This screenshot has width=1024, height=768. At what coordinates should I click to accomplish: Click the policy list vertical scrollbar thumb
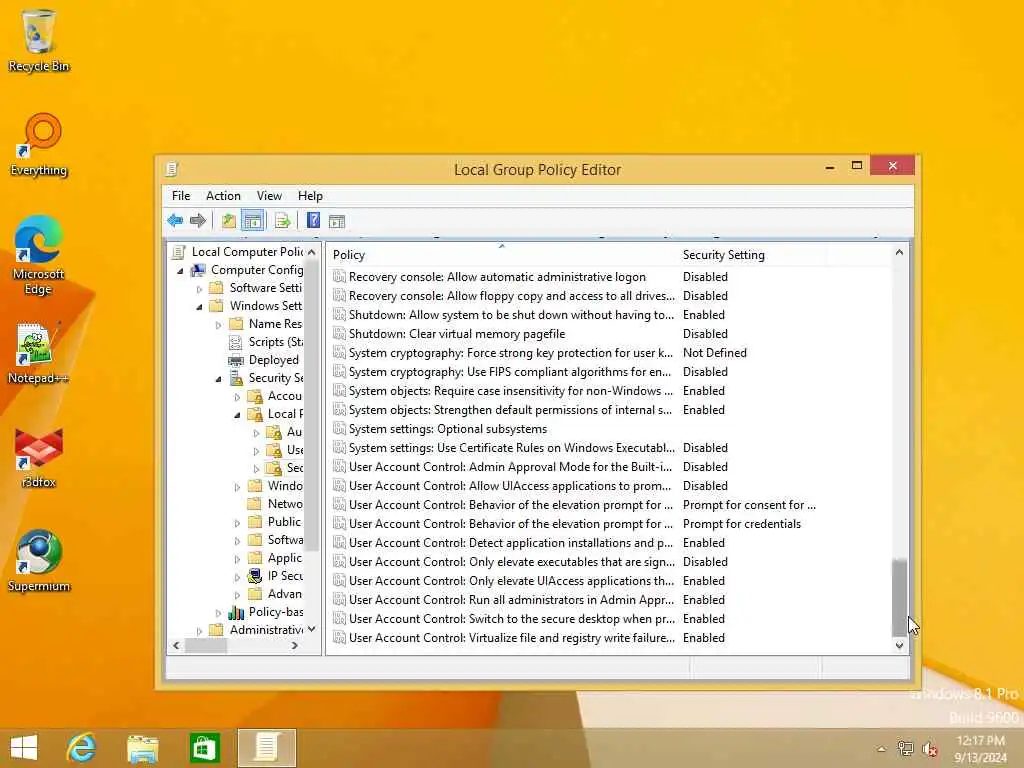click(899, 598)
